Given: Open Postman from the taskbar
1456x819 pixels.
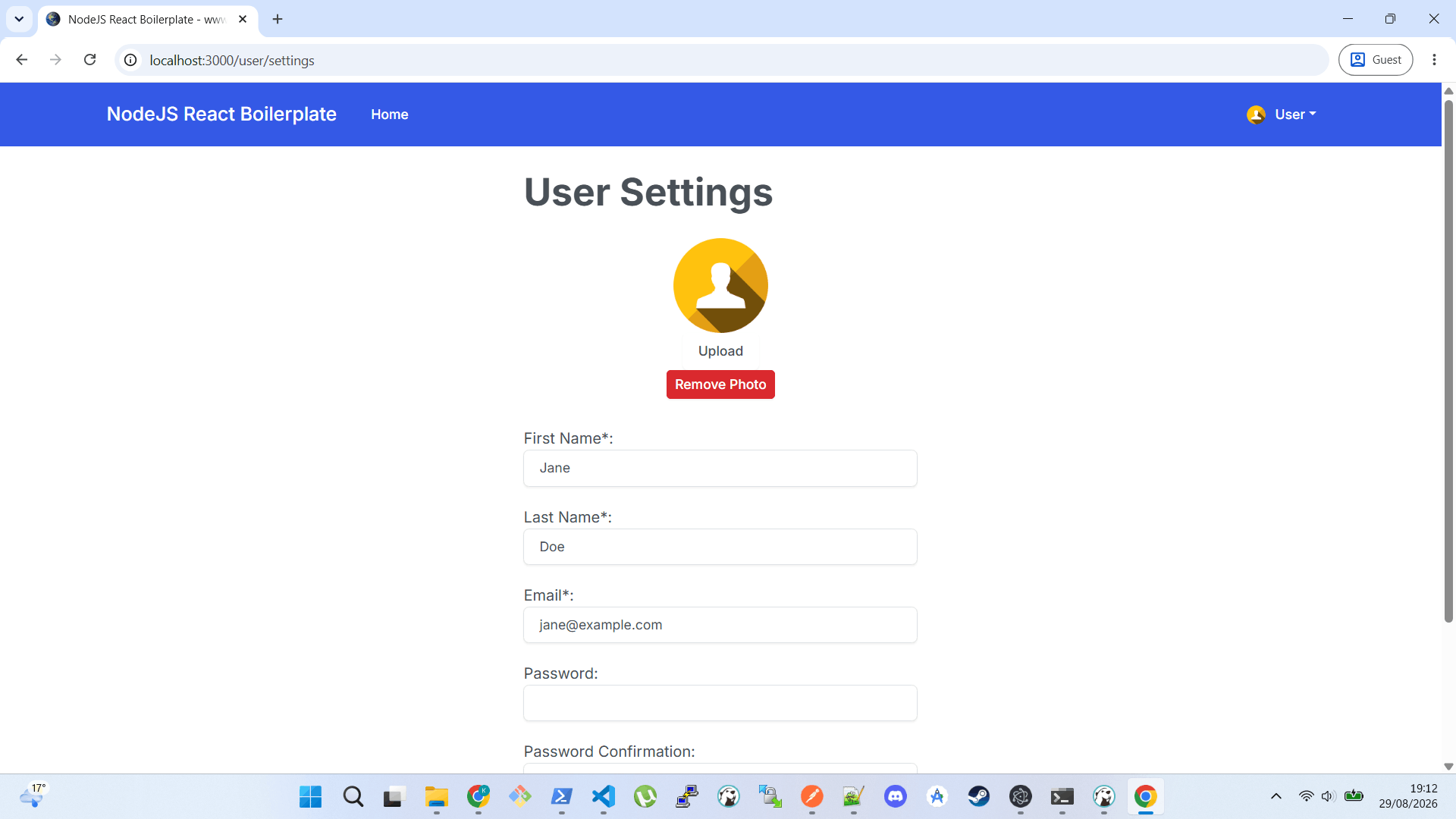Looking at the screenshot, I should coord(812,797).
